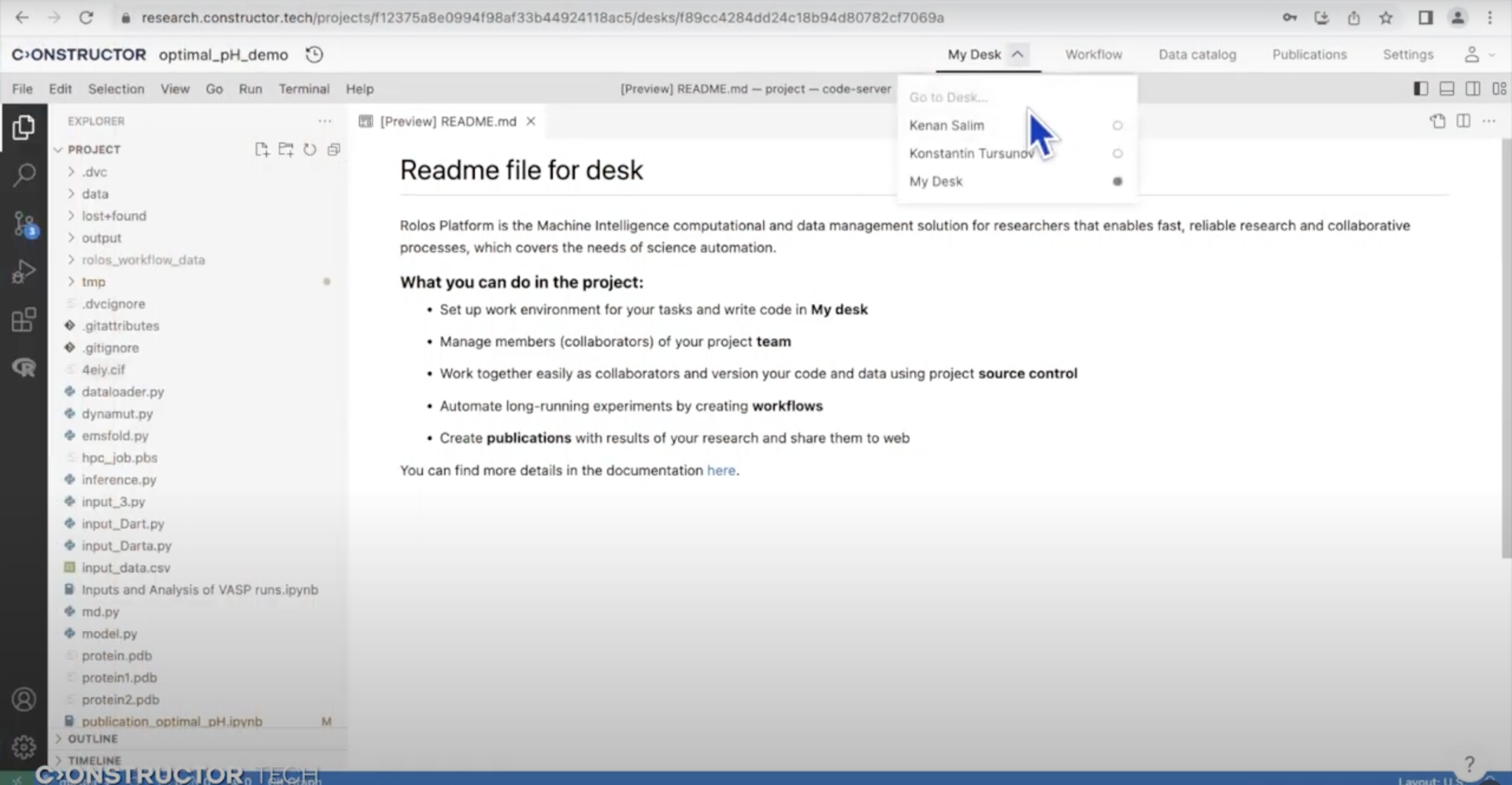Open the Customize Layout icon top right

coord(1500,89)
